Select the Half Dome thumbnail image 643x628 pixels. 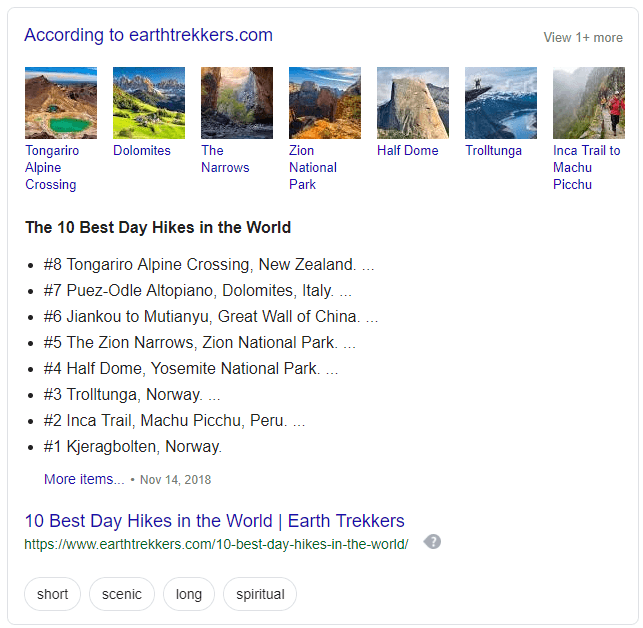(x=413, y=103)
